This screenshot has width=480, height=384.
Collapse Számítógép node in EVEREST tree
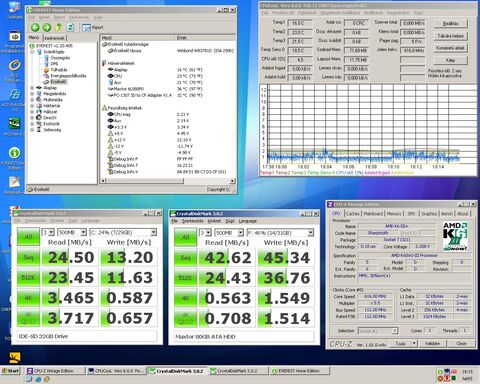[32, 52]
